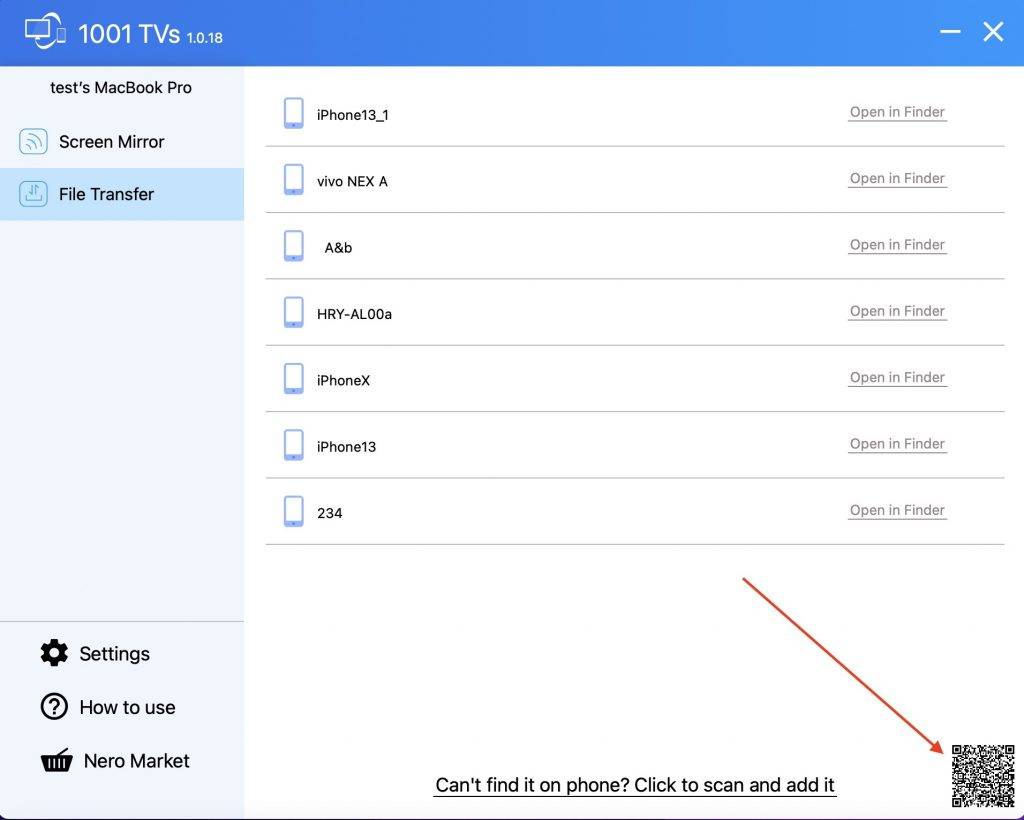
Task: Minimize the 1001 TVs window
Action: pyautogui.click(x=950, y=31)
